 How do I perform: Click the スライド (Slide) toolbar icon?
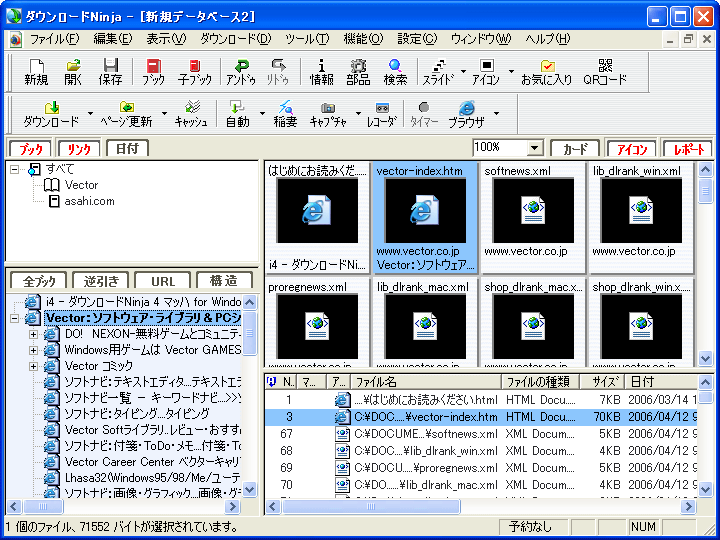pos(439,72)
